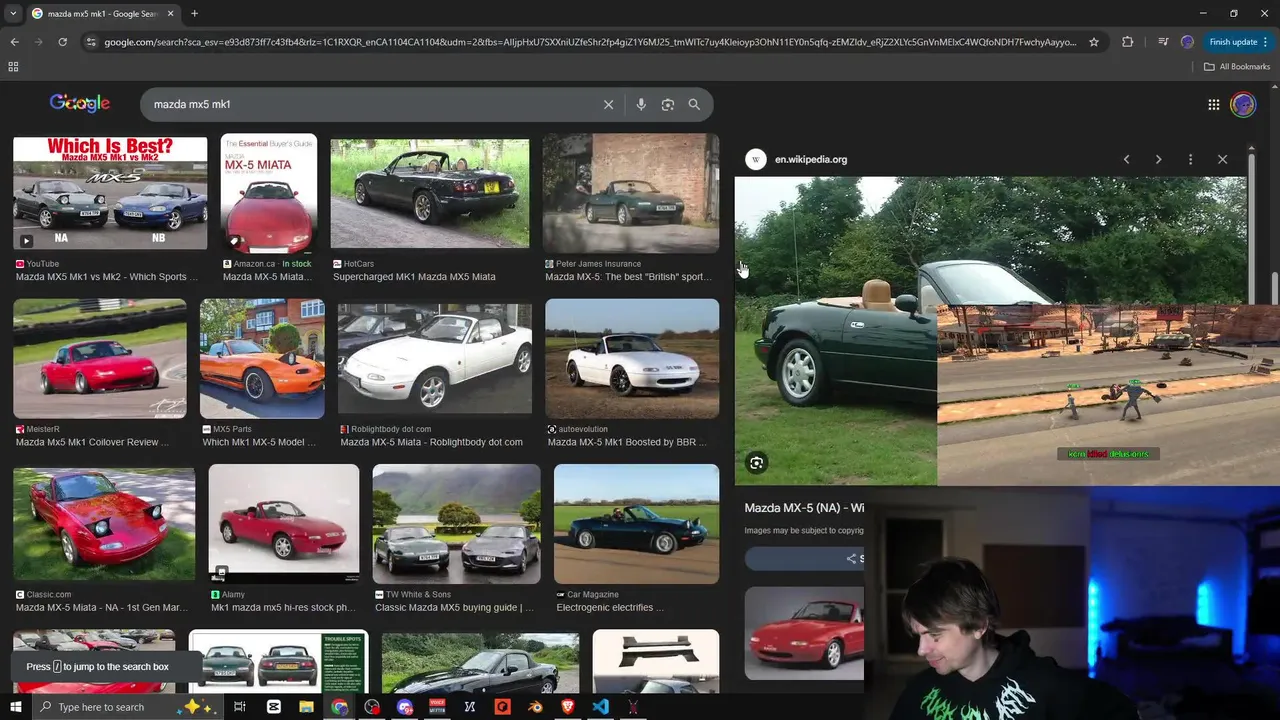Image resolution: width=1280 pixels, height=720 pixels.
Task: View site information icon in address bar
Action: click(x=91, y=42)
